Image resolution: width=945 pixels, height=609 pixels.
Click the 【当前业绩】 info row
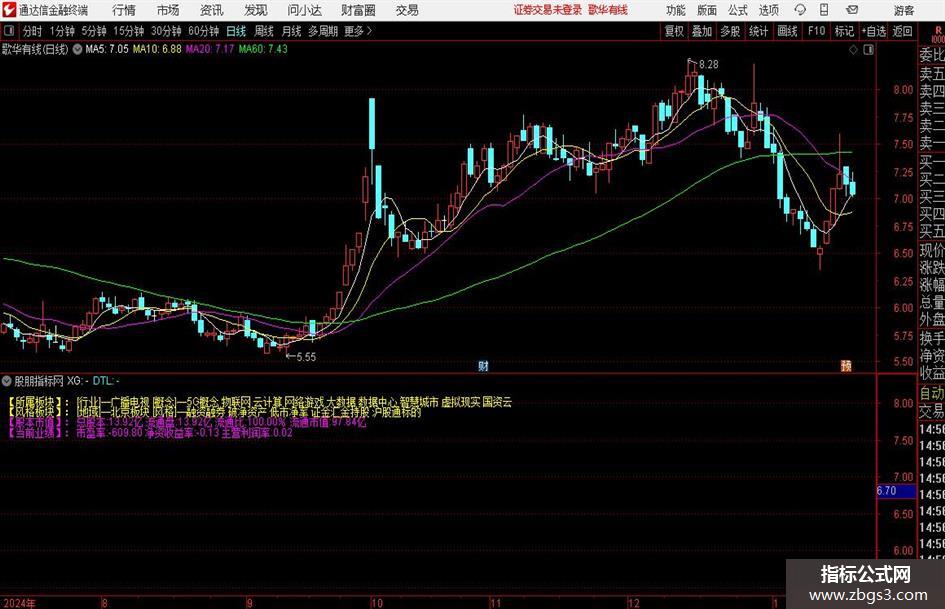150,432
